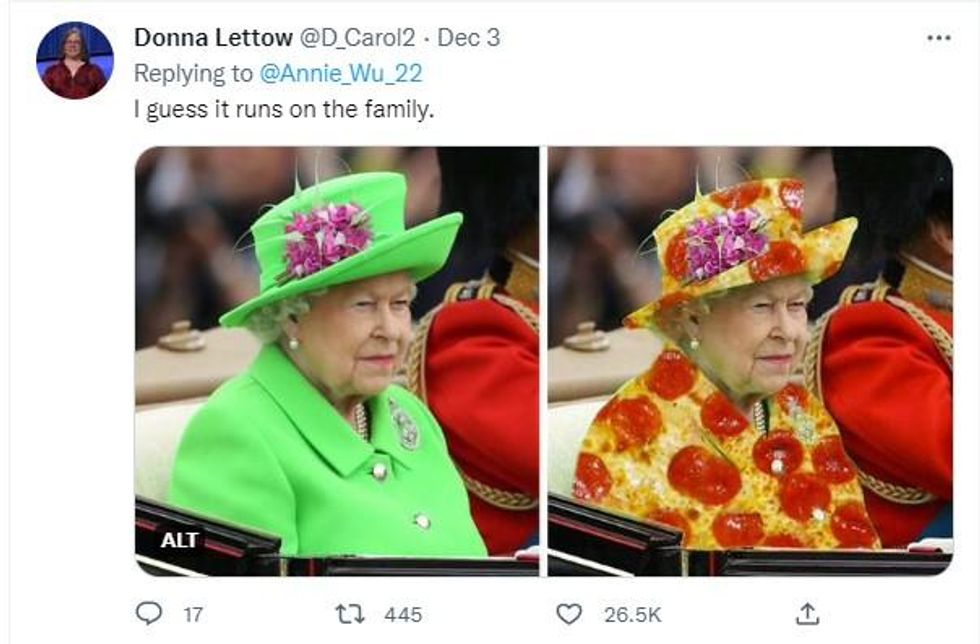Click the 26.5K likes count
The height and width of the screenshot is (644, 980).
coord(632,614)
